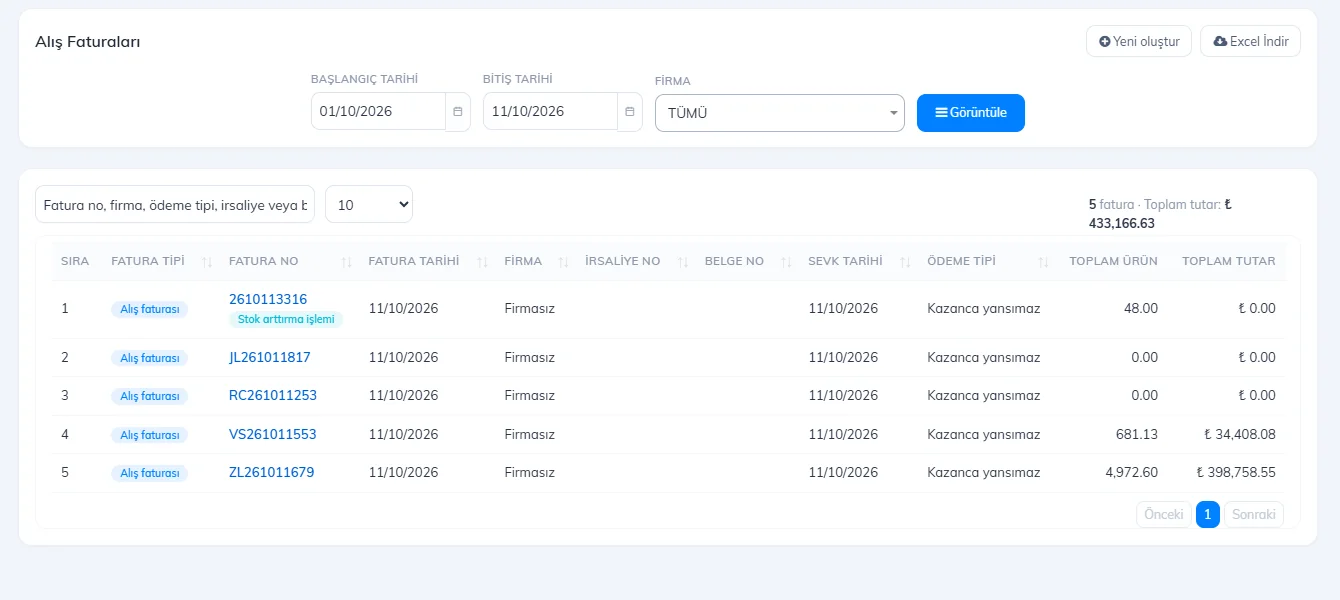The image size is (1340, 600).
Task: Select total amount ₺ 34,408.08
Action: click(x=1240, y=434)
